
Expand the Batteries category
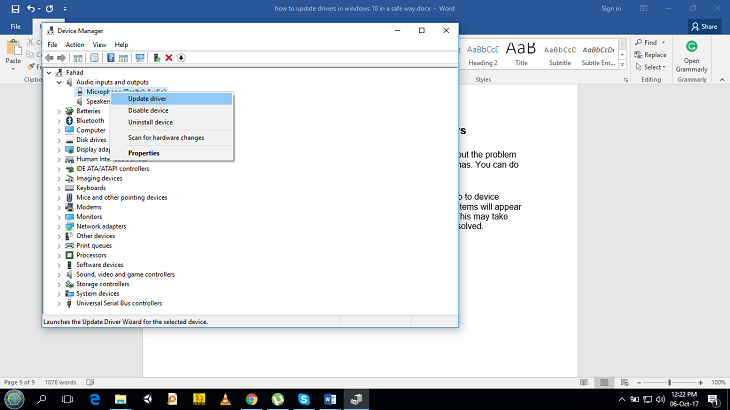click(x=59, y=111)
